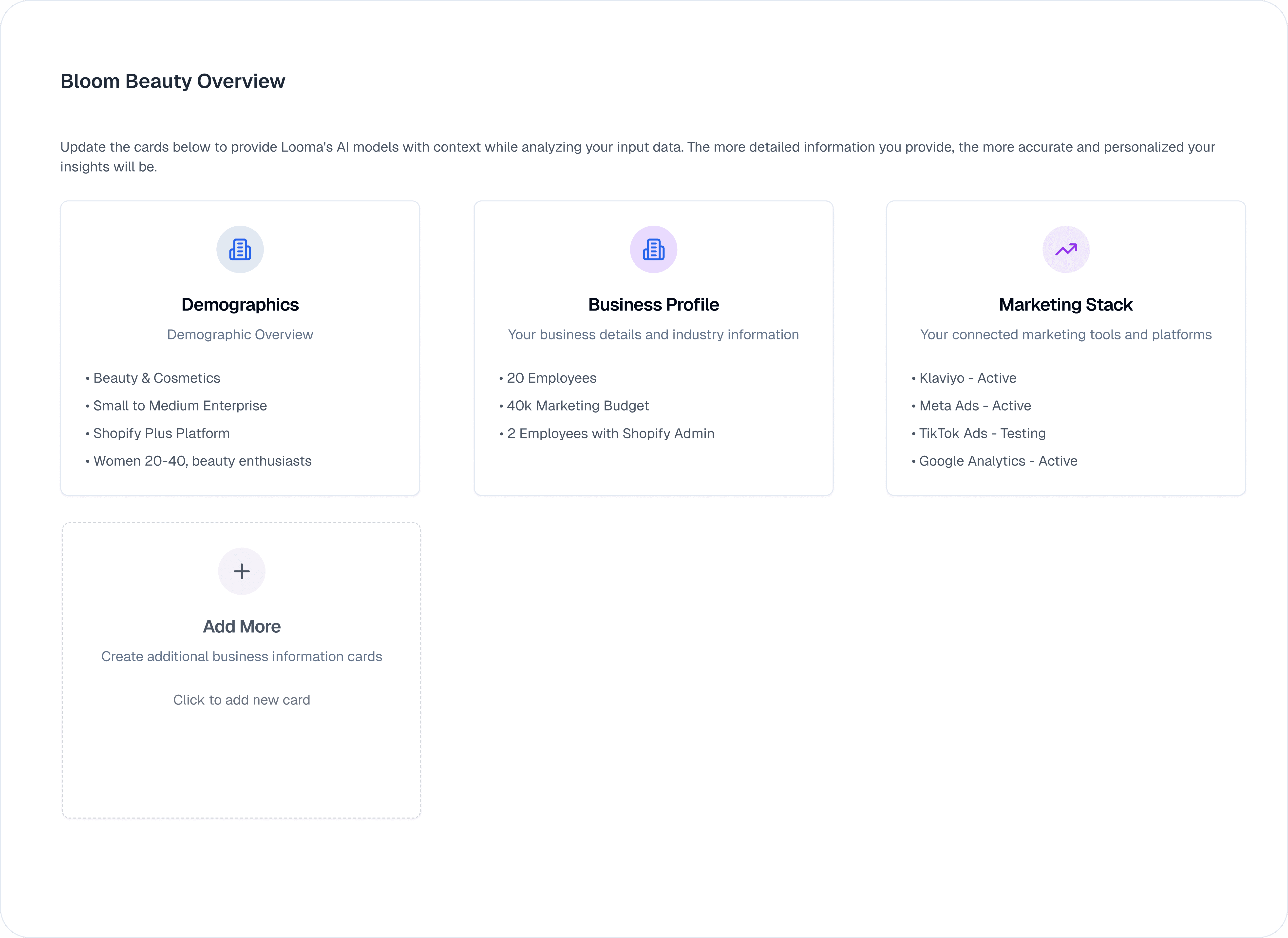Select 'Google Analytics - Active' item
The height and width of the screenshot is (938, 1288).
click(x=995, y=461)
